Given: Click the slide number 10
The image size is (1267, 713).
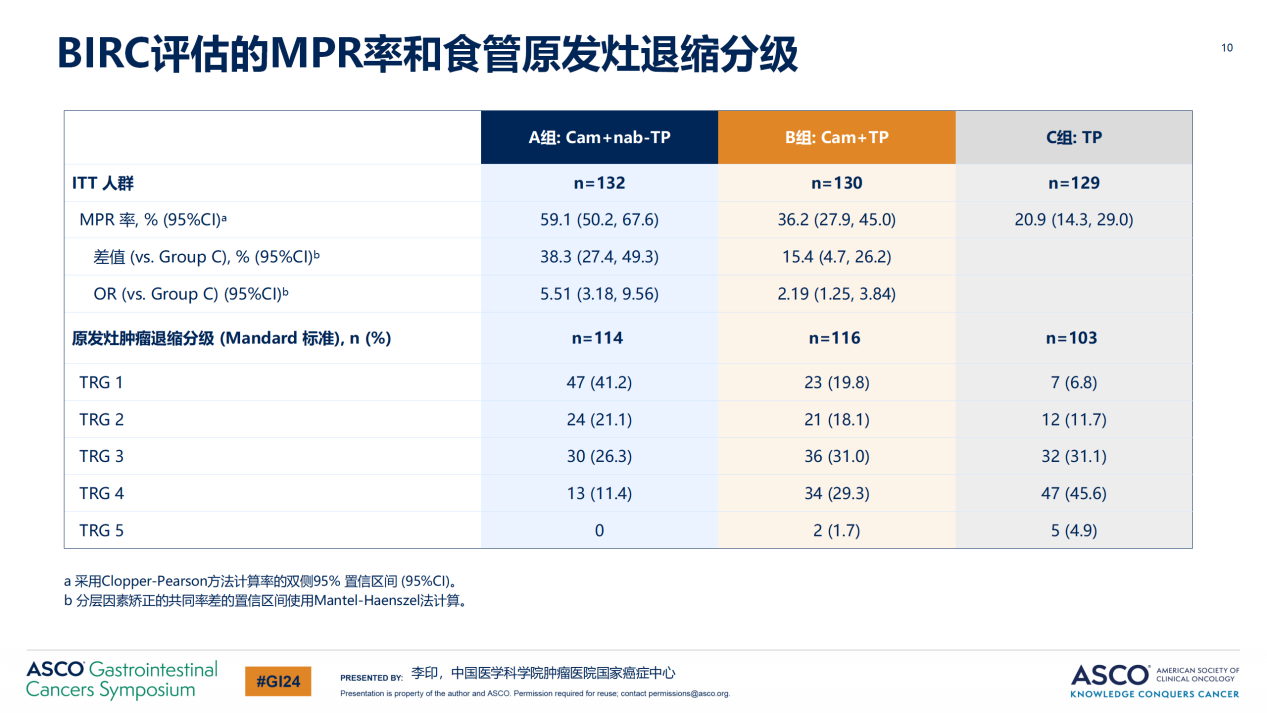Looking at the screenshot, I should (1227, 48).
